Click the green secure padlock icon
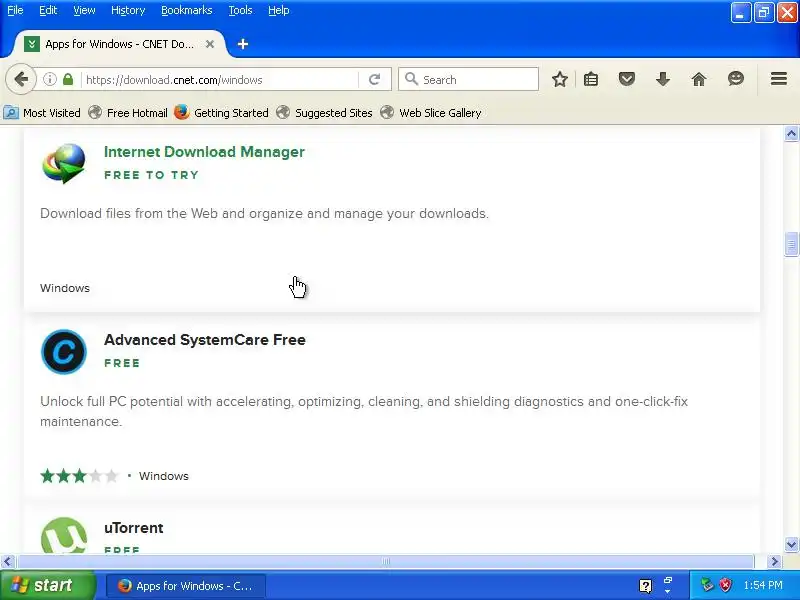This screenshot has height=600, width=800. tap(68, 79)
